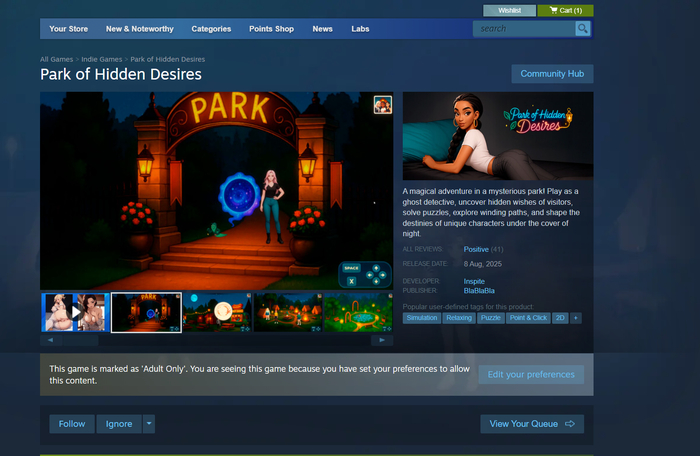Click View Your Queue button

click(x=531, y=424)
